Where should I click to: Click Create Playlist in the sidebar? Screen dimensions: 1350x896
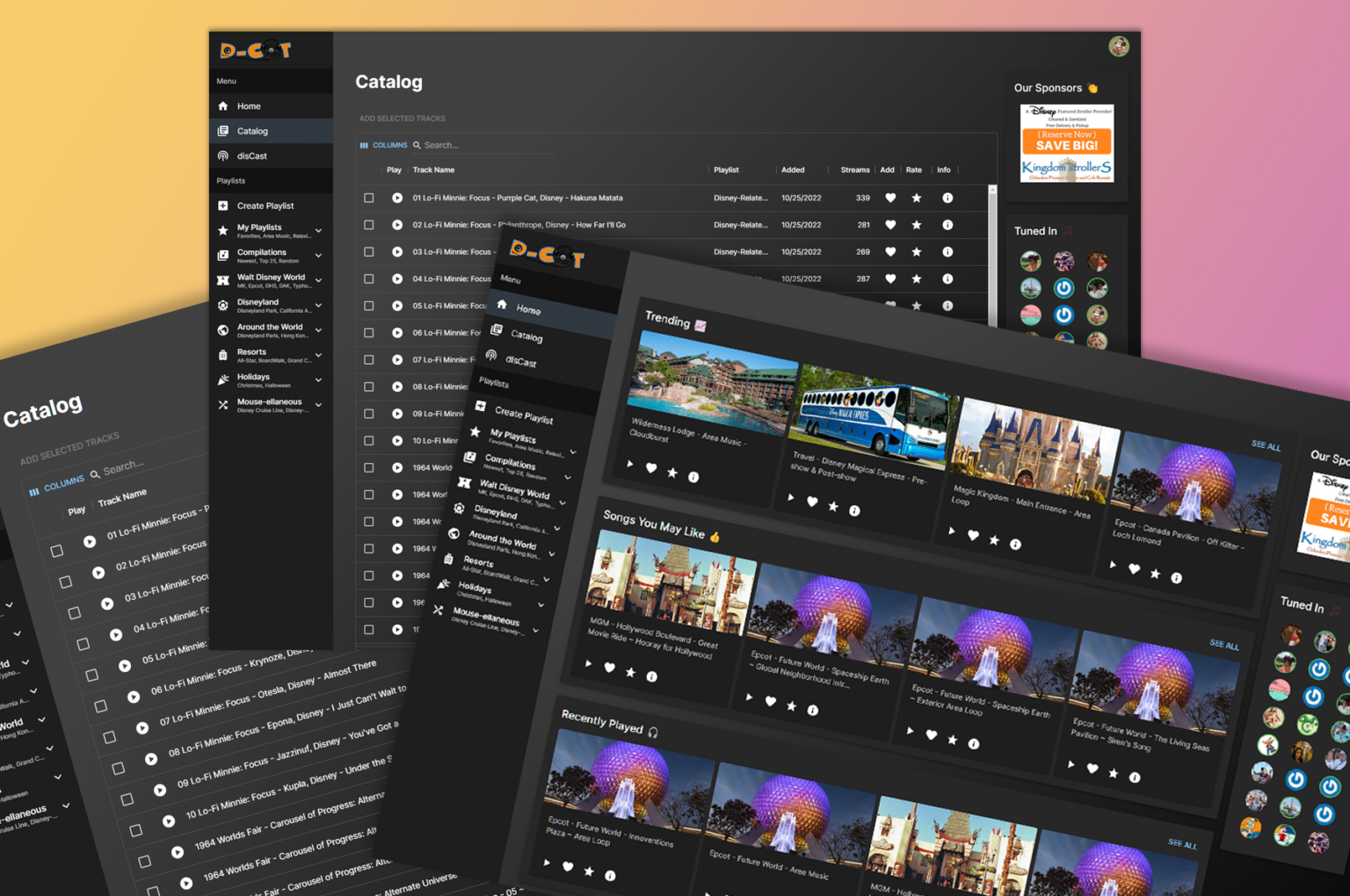[265, 206]
